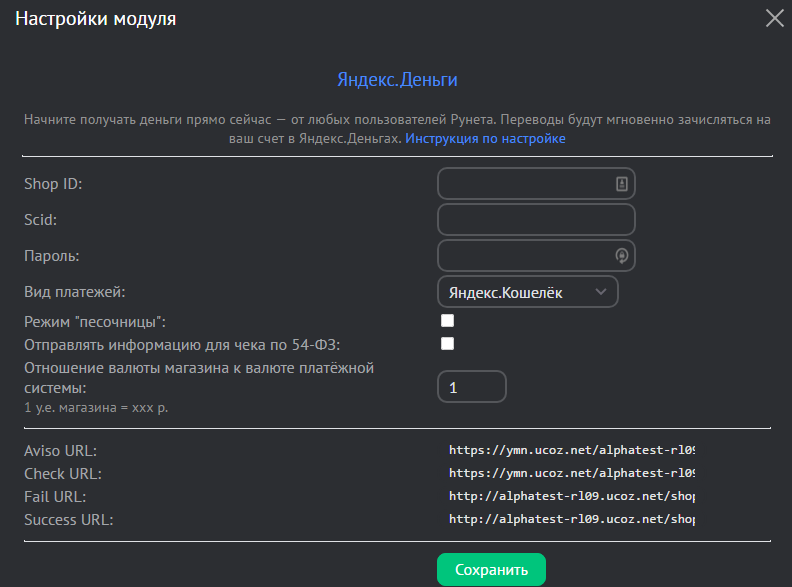Click into the Scid text field

click(x=536, y=220)
